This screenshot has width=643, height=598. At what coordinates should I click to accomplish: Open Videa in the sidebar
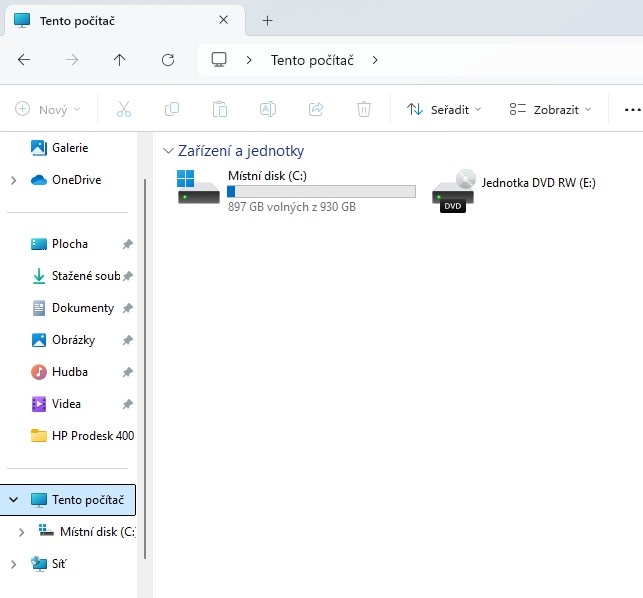tap(66, 404)
